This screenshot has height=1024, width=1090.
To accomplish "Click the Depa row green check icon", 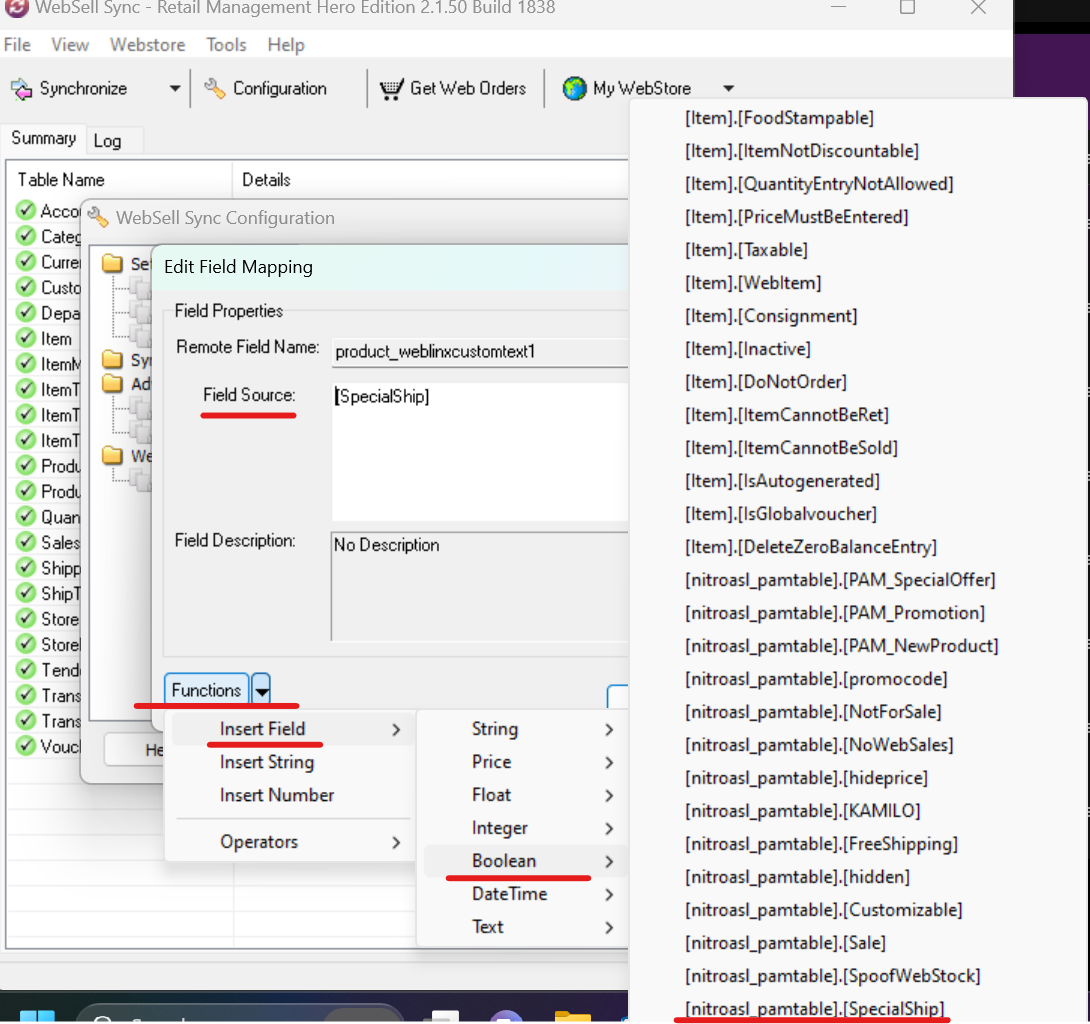I will point(26,313).
